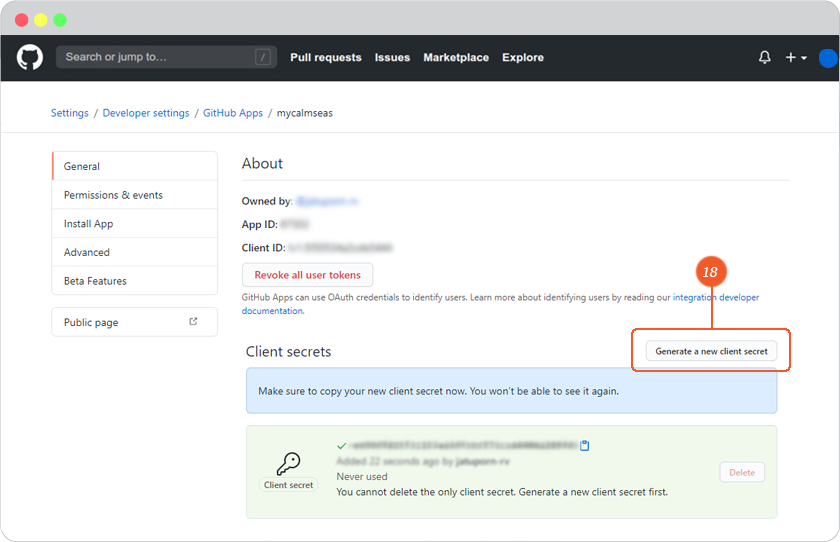Open Issues in top navigation
Image resolution: width=840 pixels, height=542 pixels.
pyautogui.click(x=392, y=57)
